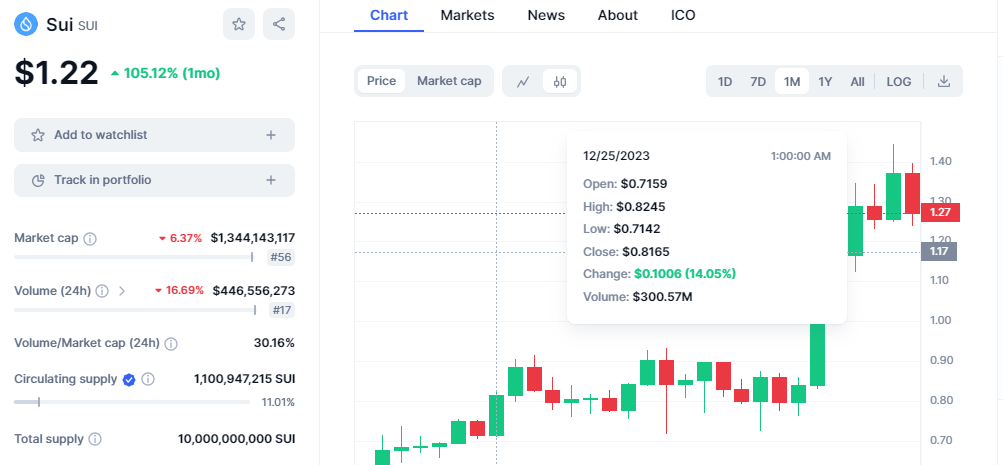Set chart range to 1M

click(792, 81)
